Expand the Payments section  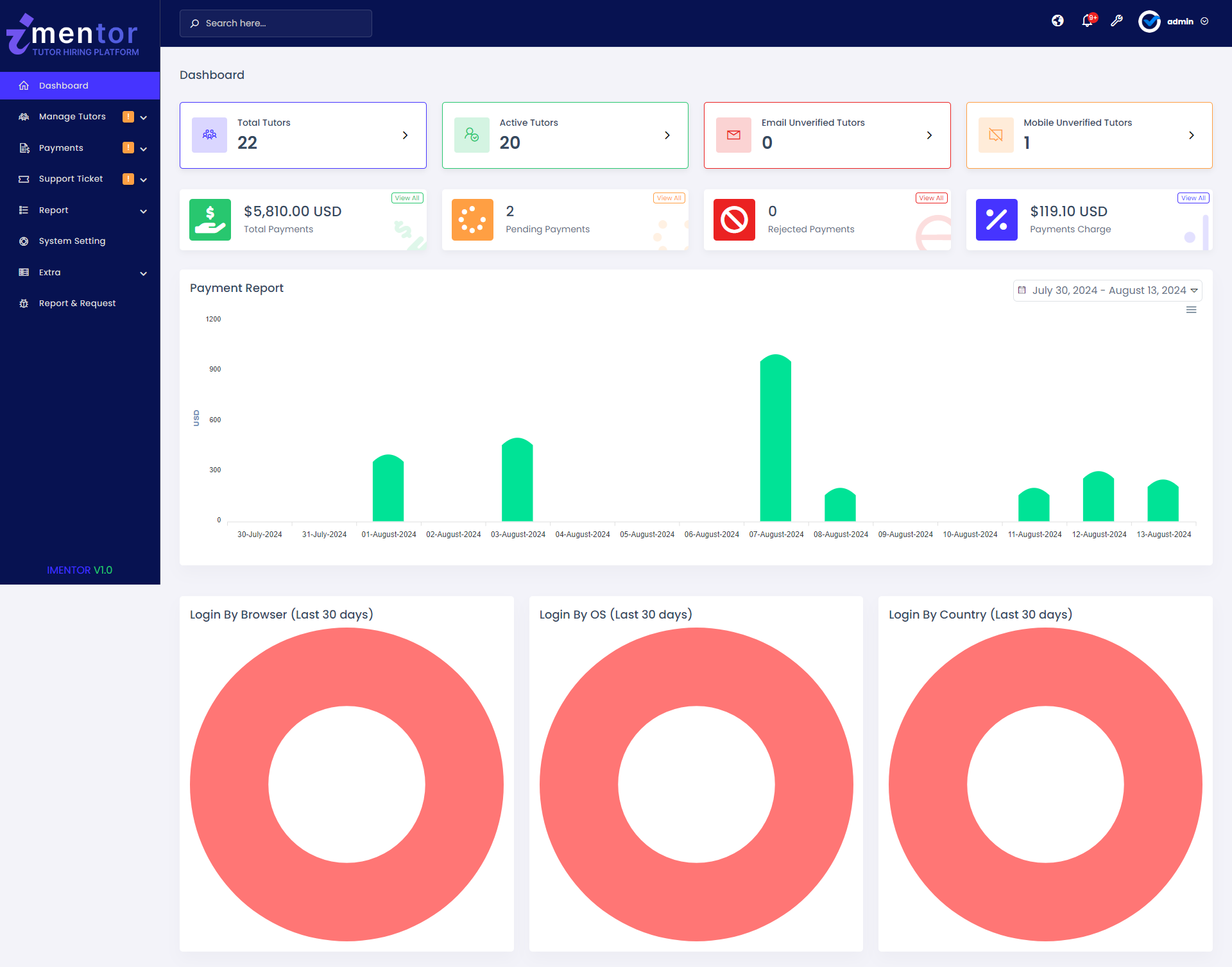tap(144, 148)
